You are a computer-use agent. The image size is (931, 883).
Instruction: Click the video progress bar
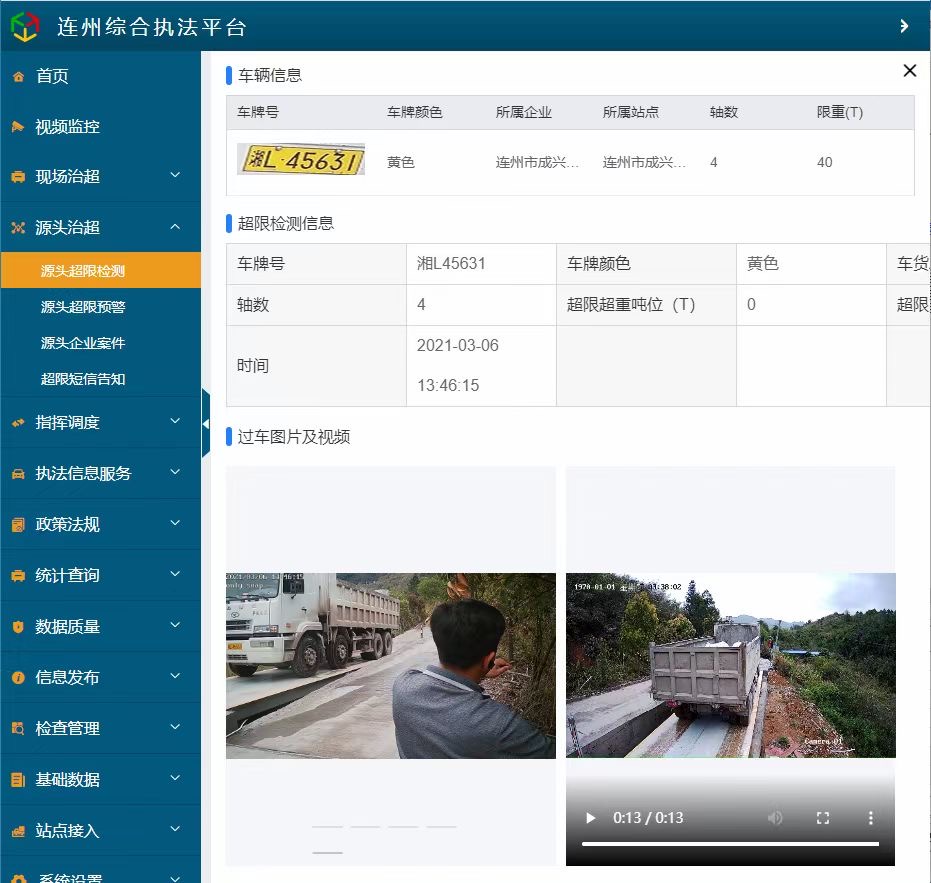(x=730, y=844)
